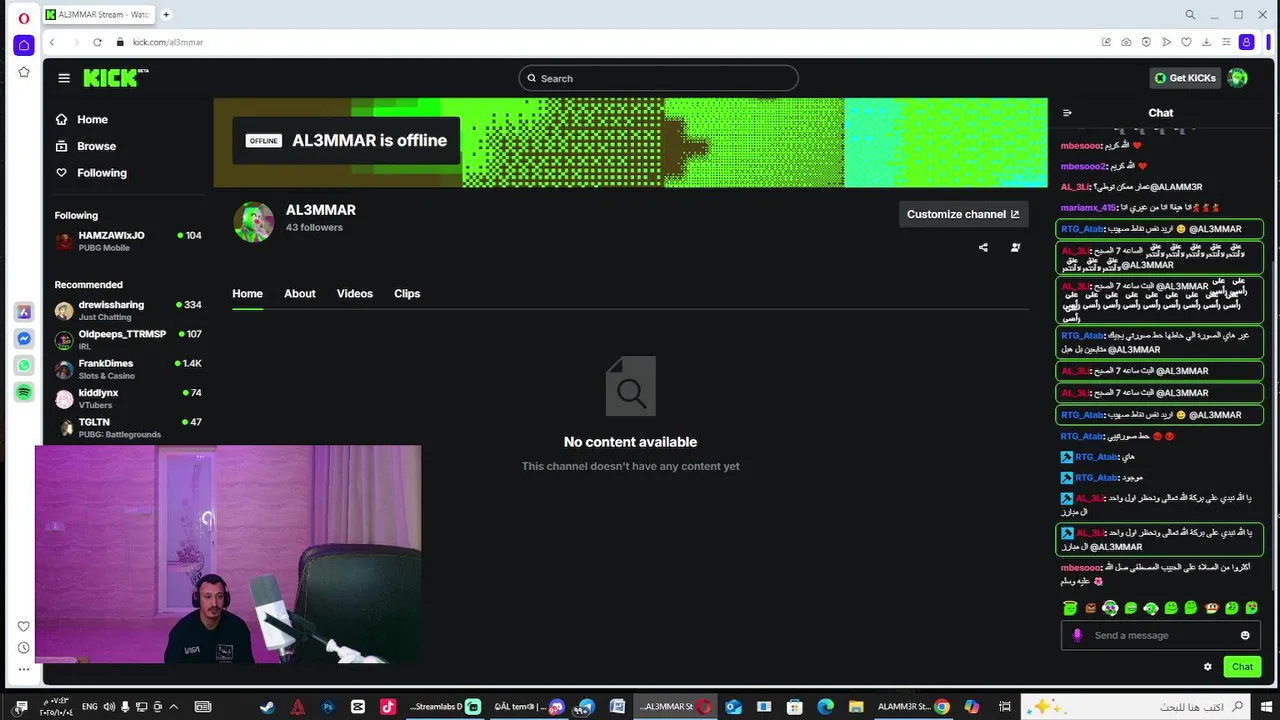The image size is (1280, 720).
Task: Pick the halo green emote in quick emotes
Action: [1070, 608]
